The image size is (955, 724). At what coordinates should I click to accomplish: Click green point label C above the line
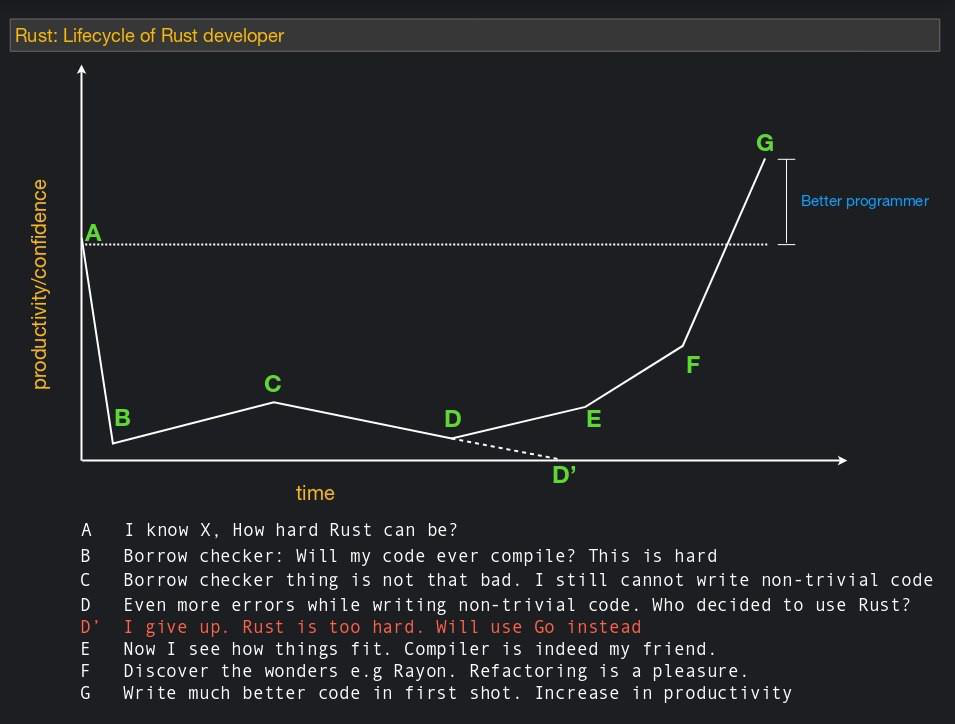coord(272,383)
